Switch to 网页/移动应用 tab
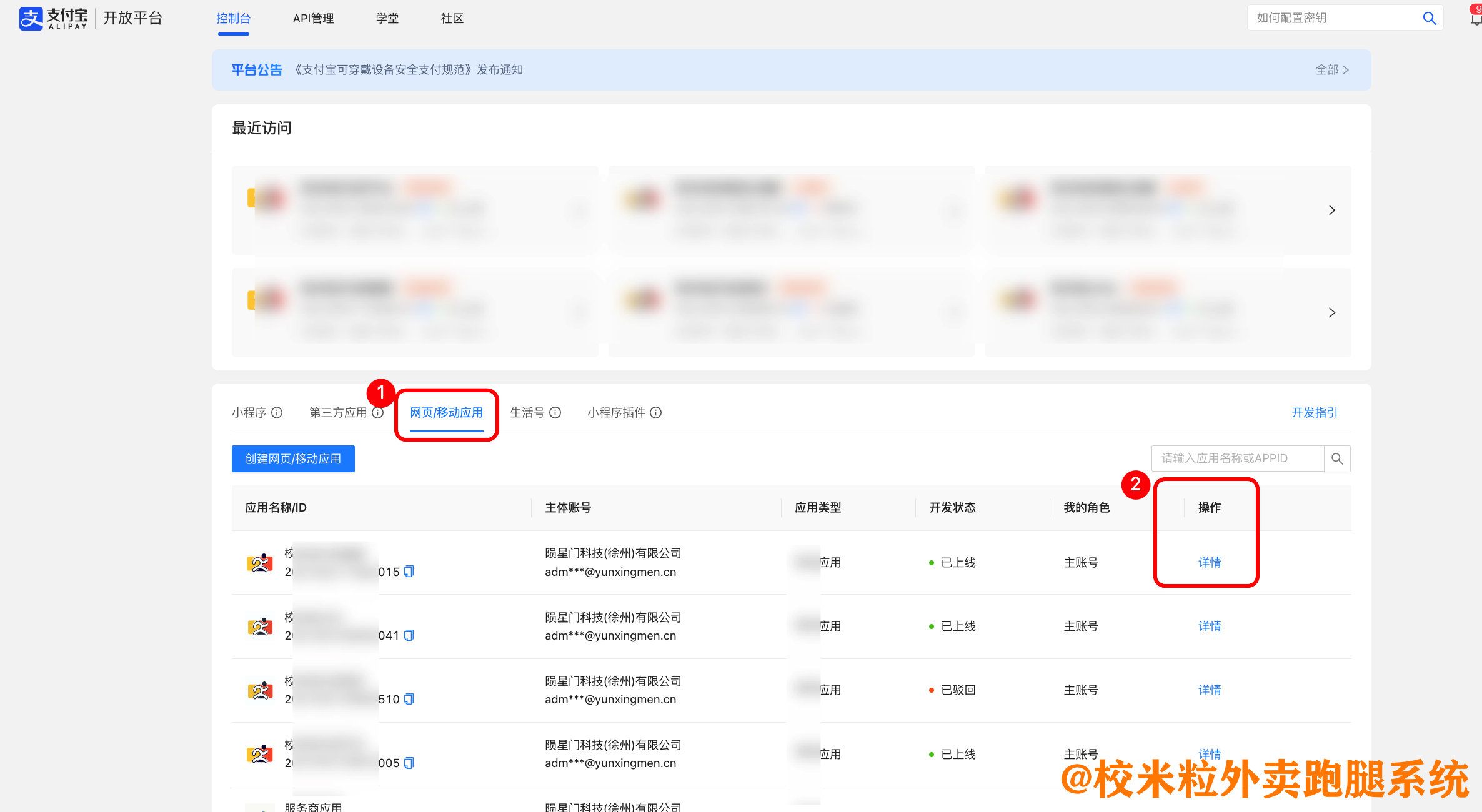This screenshot has width=1482, height=812. pos(446,413)
